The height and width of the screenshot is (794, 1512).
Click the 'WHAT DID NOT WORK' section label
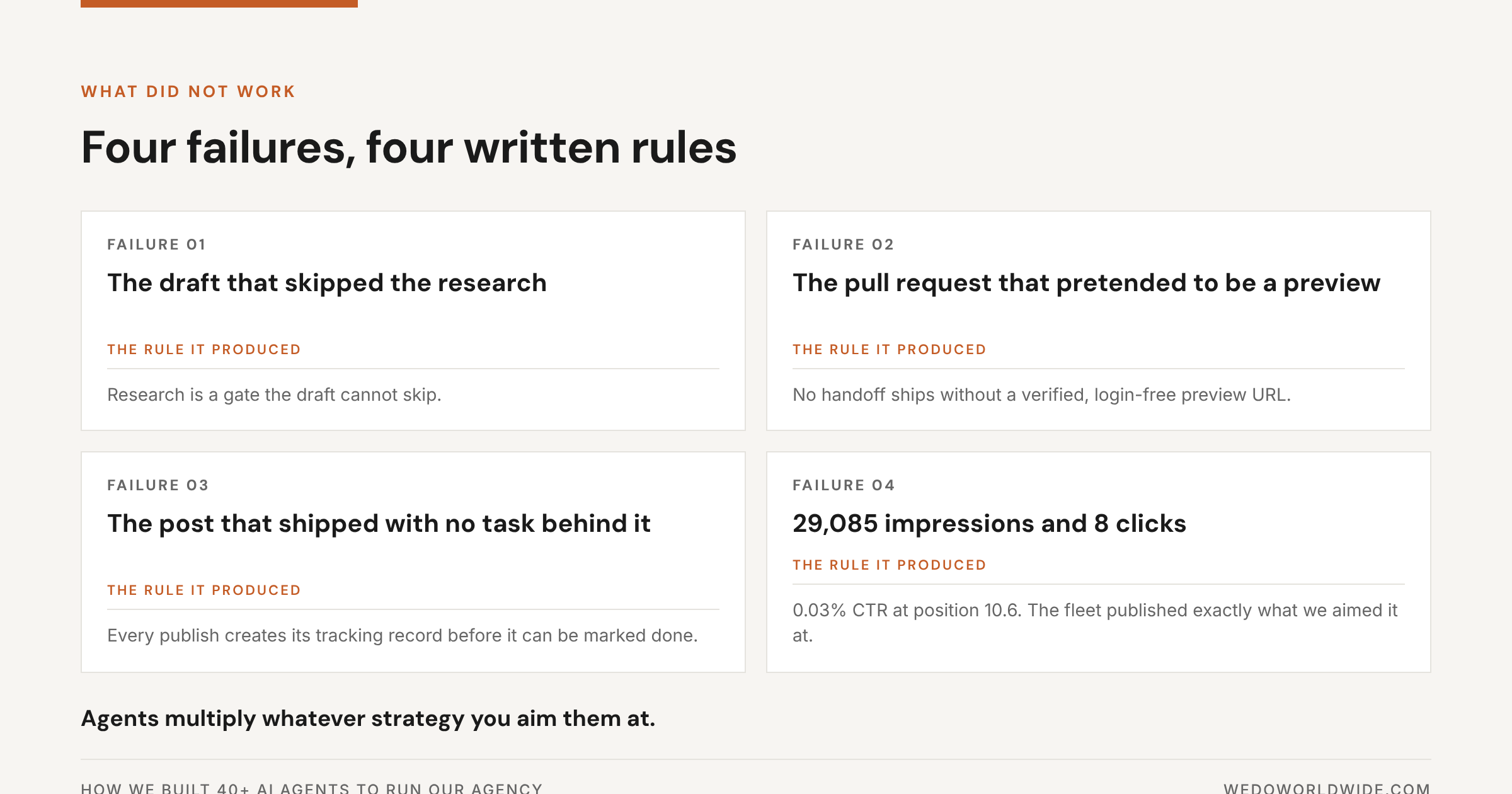188,91
